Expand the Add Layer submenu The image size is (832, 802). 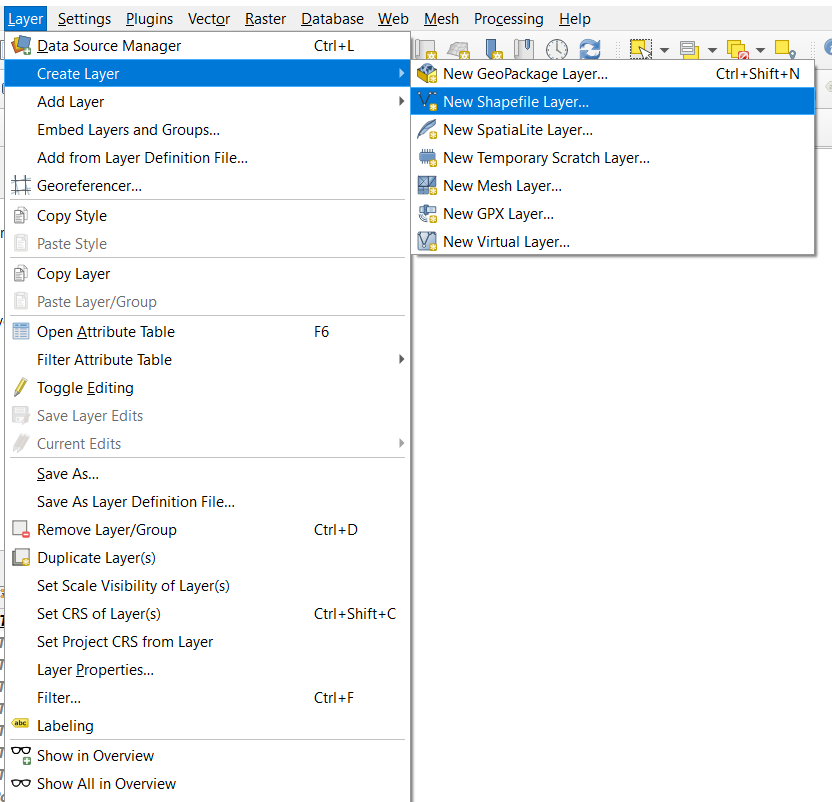click(70, 102)
